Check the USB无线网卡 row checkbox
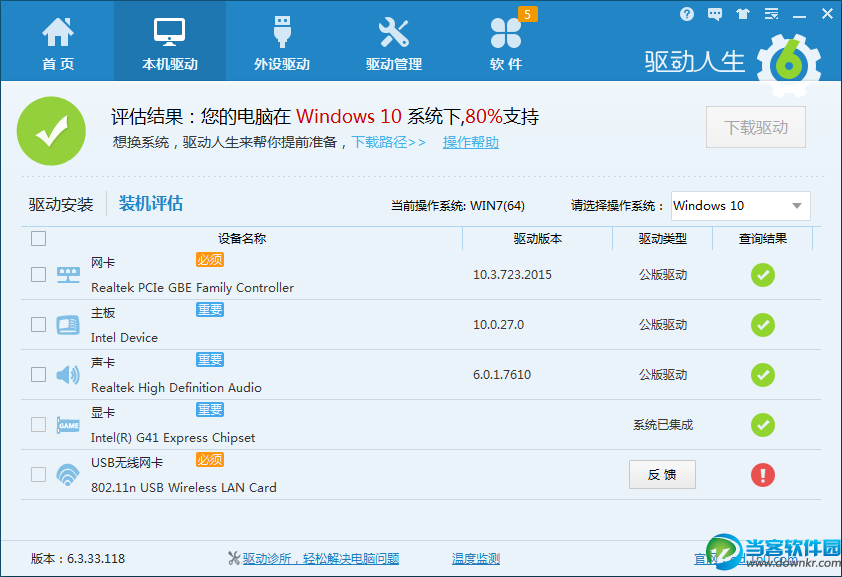842x577 pixels. pos(39,474)
